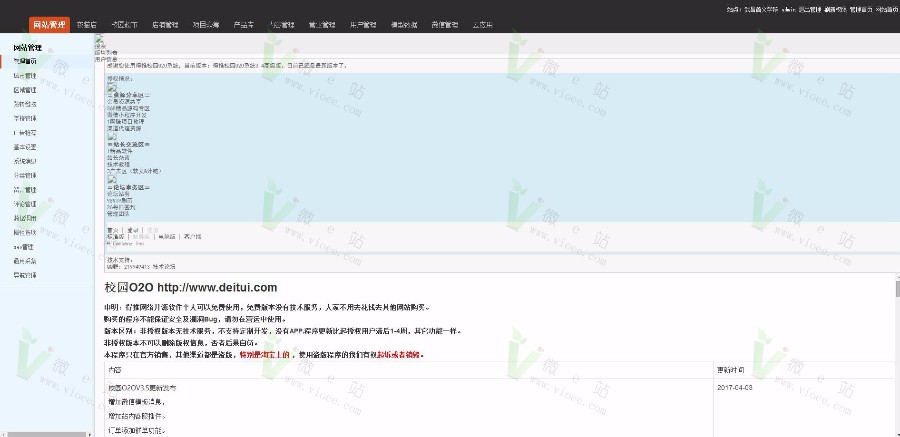Open 导航管理 at the sidebar bottom
The image size is (900, 437).
(x=25, y=275)
